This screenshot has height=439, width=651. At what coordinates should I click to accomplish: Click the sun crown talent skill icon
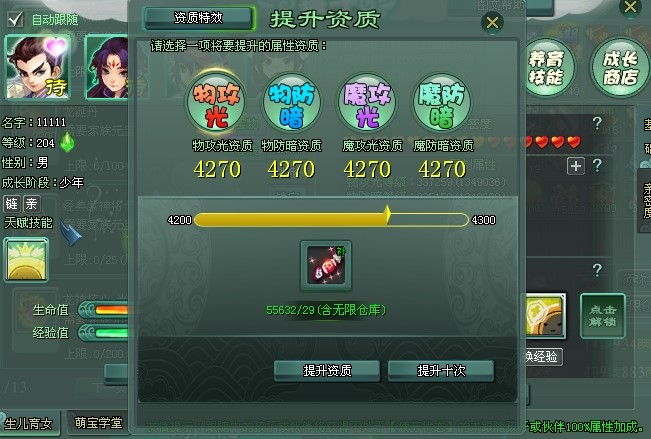[x=26, y=260]
